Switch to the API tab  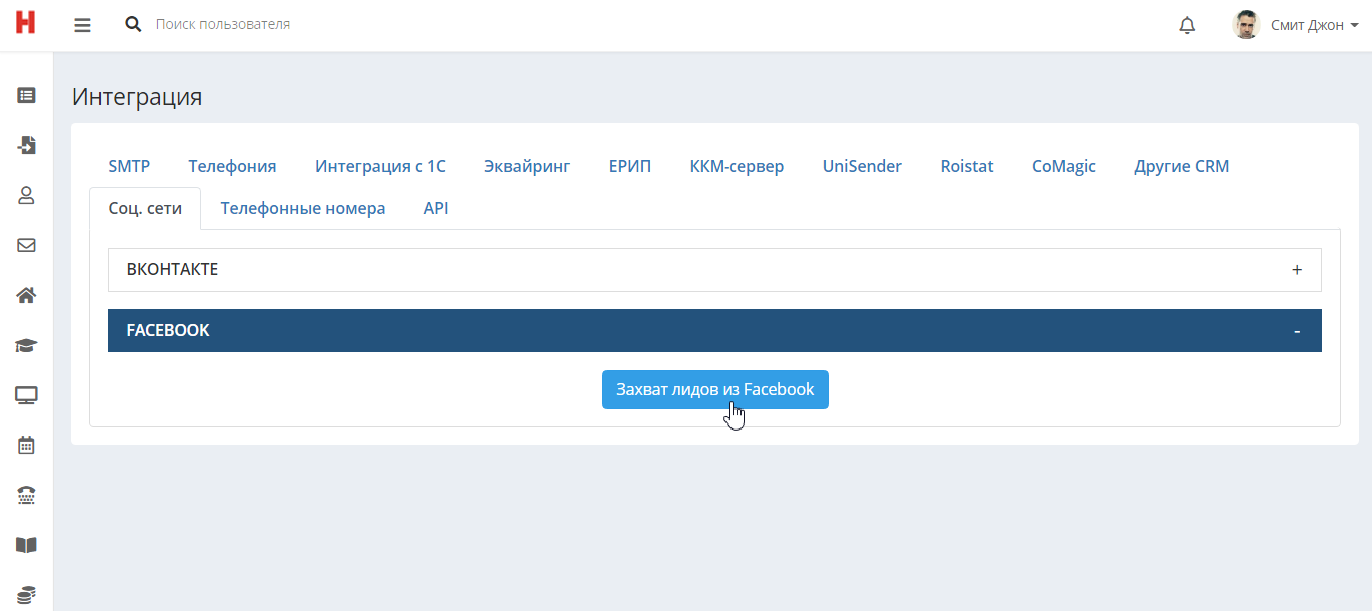[x=436, y=209]
